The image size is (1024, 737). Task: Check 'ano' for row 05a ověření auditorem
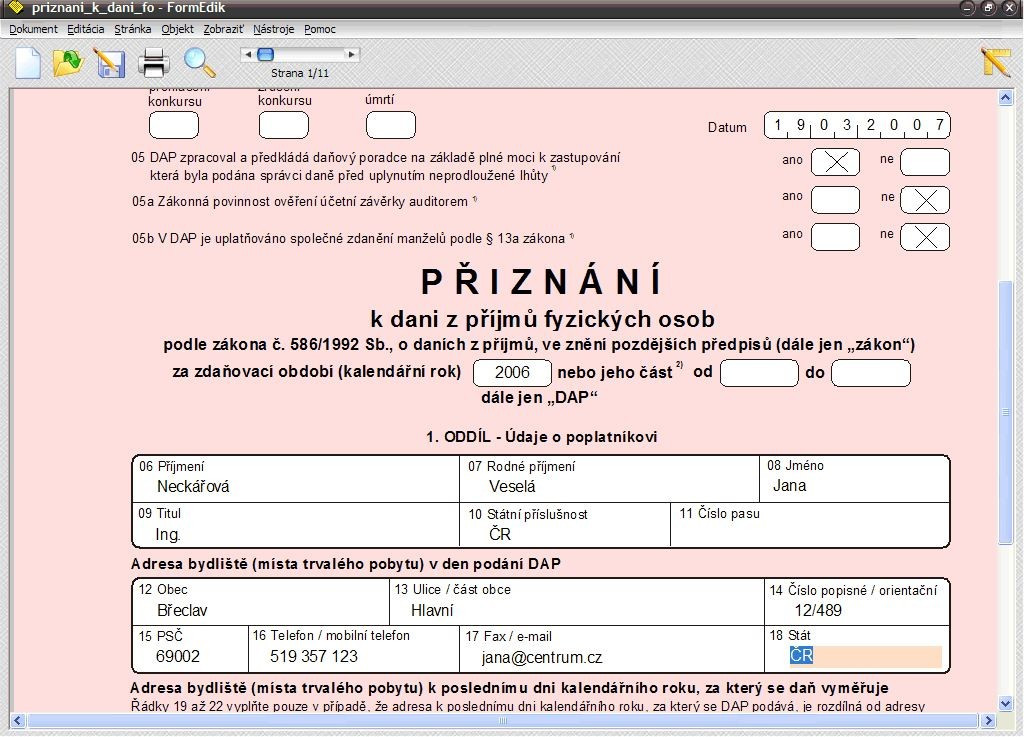click(835, 200)
